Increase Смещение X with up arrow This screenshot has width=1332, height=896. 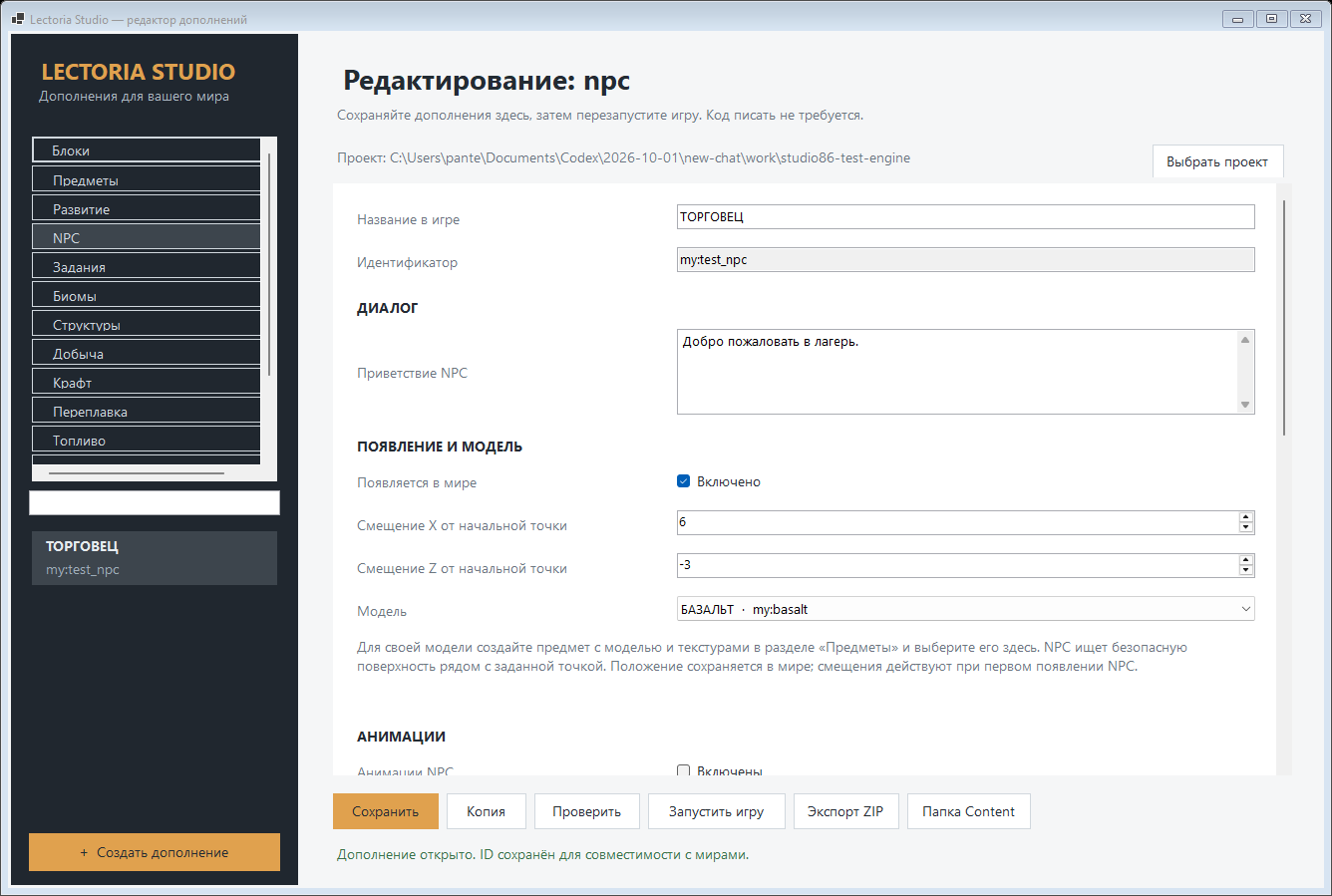coord(1246,517)
